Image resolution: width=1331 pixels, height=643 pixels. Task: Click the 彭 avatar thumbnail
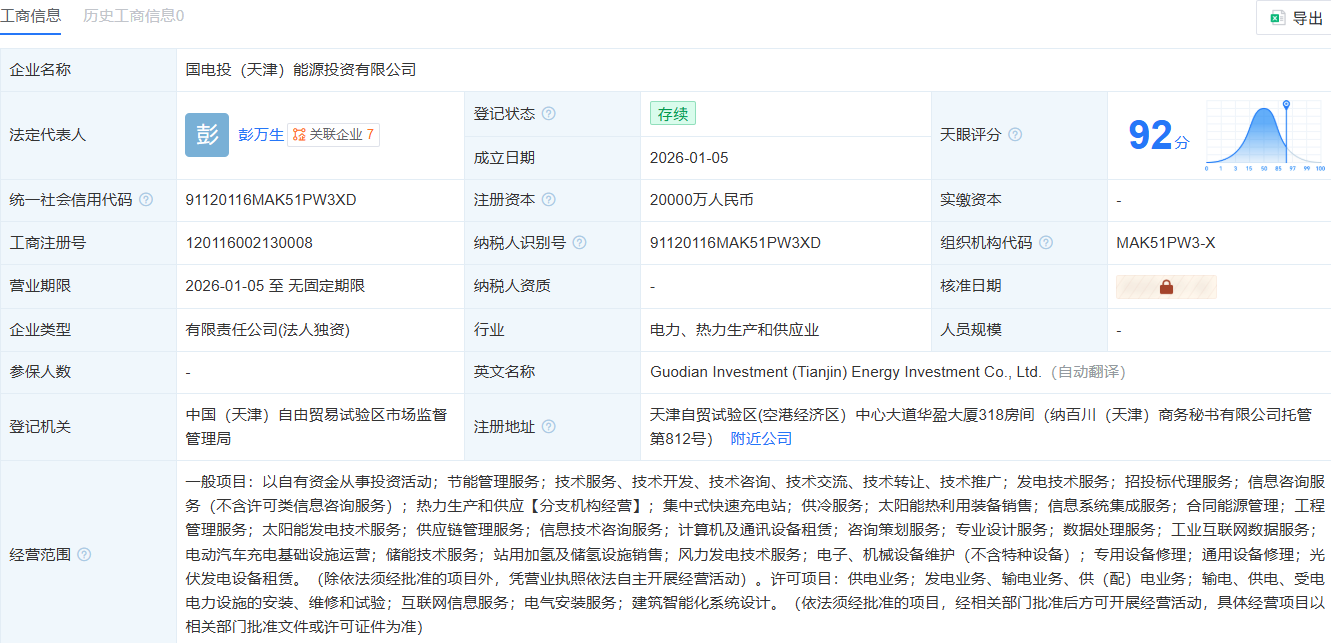pos(206,134)
